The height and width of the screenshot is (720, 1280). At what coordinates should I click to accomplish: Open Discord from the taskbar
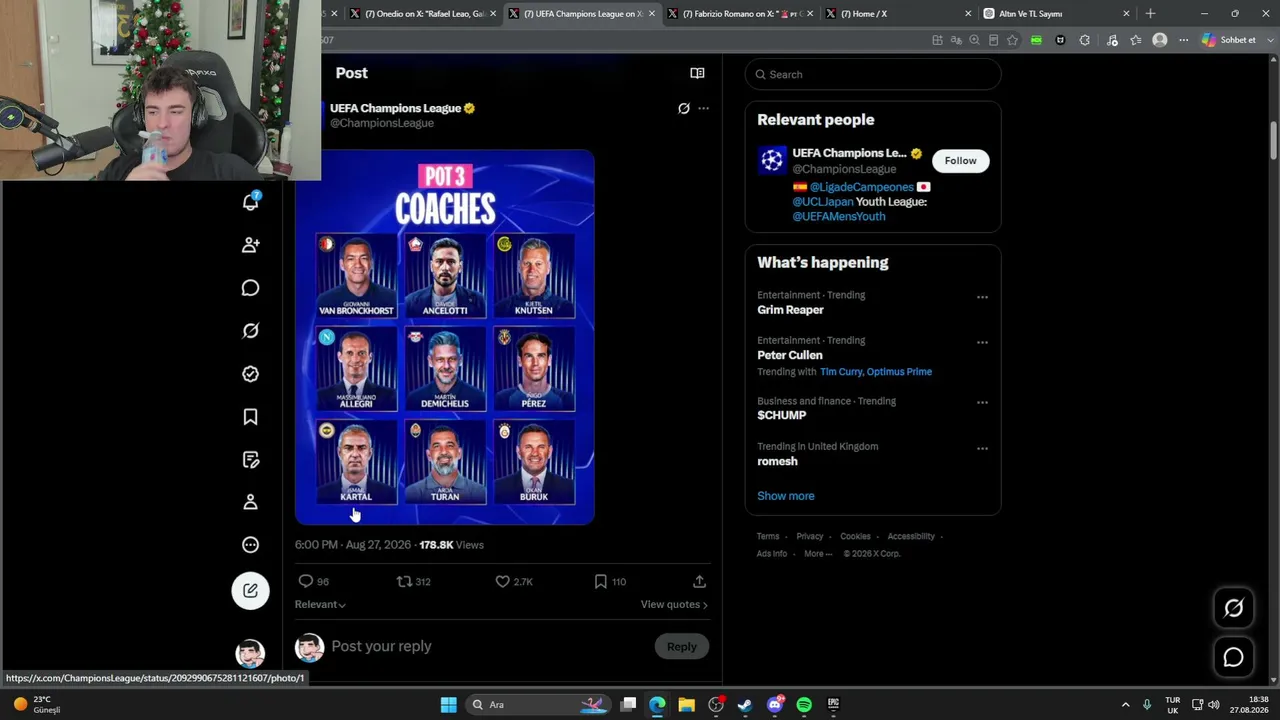(775, 705)
